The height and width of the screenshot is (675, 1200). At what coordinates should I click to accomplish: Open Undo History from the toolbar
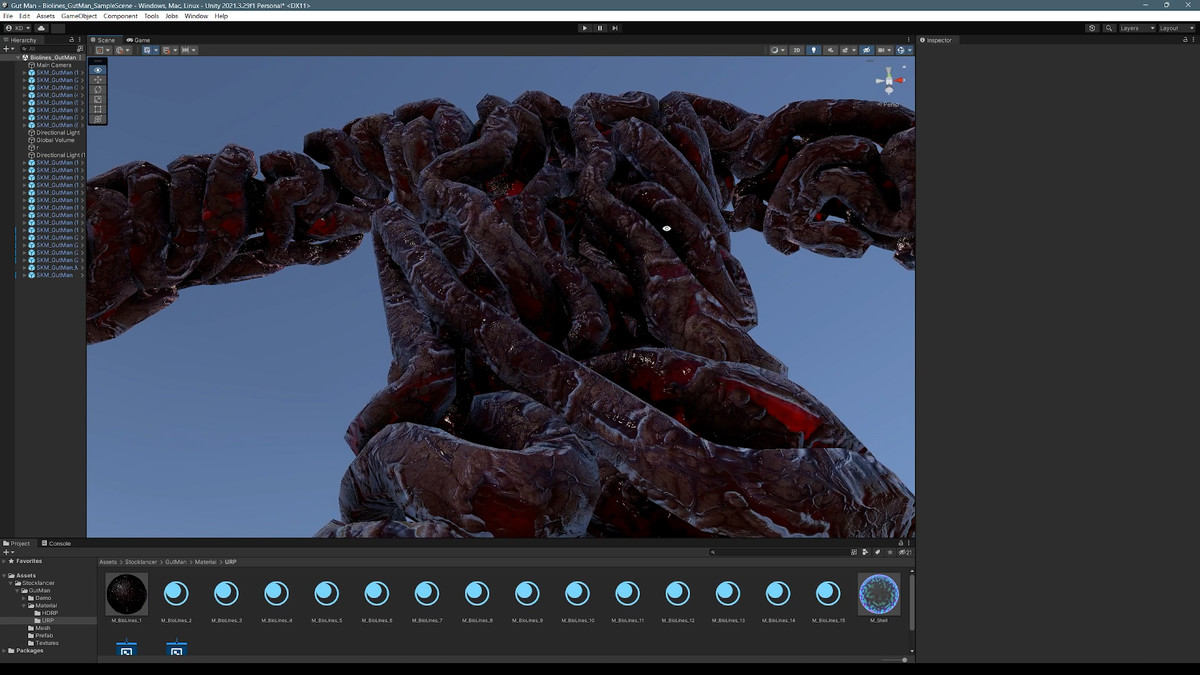[1092, 28]
